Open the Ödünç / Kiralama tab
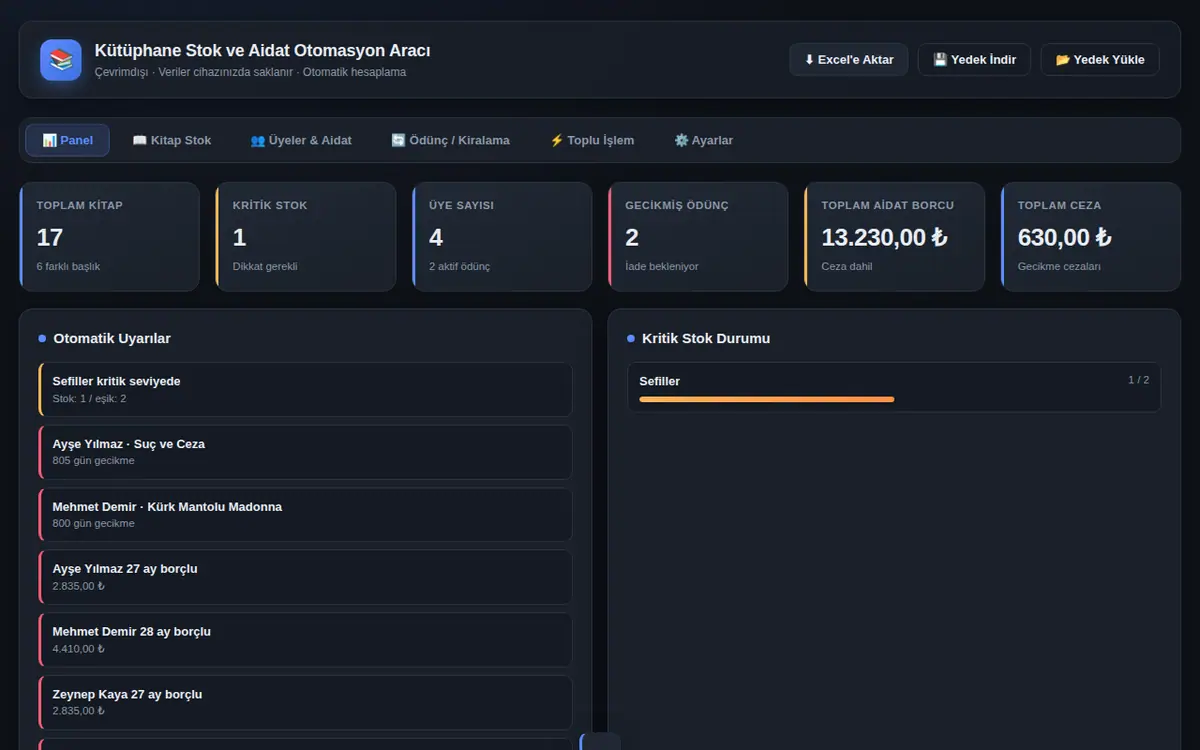 click(450, 140)
